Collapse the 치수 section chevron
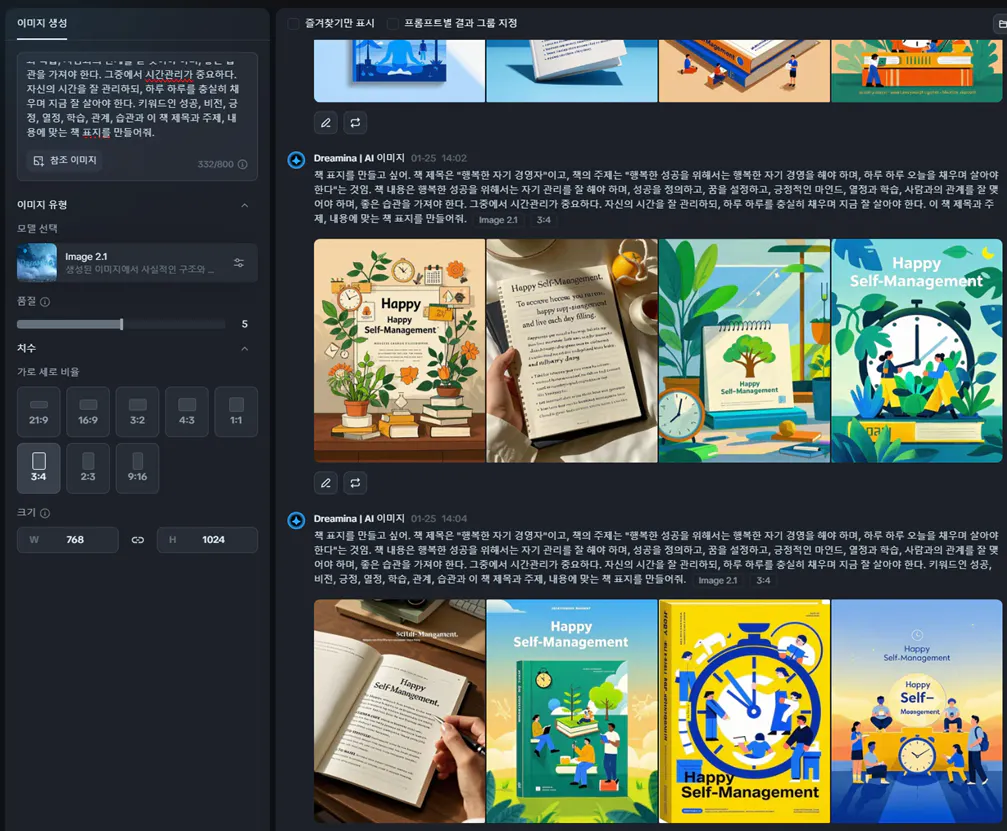The height and width of the screenshot is (831, 1007). pyautogui.click(x=244, y=349)
